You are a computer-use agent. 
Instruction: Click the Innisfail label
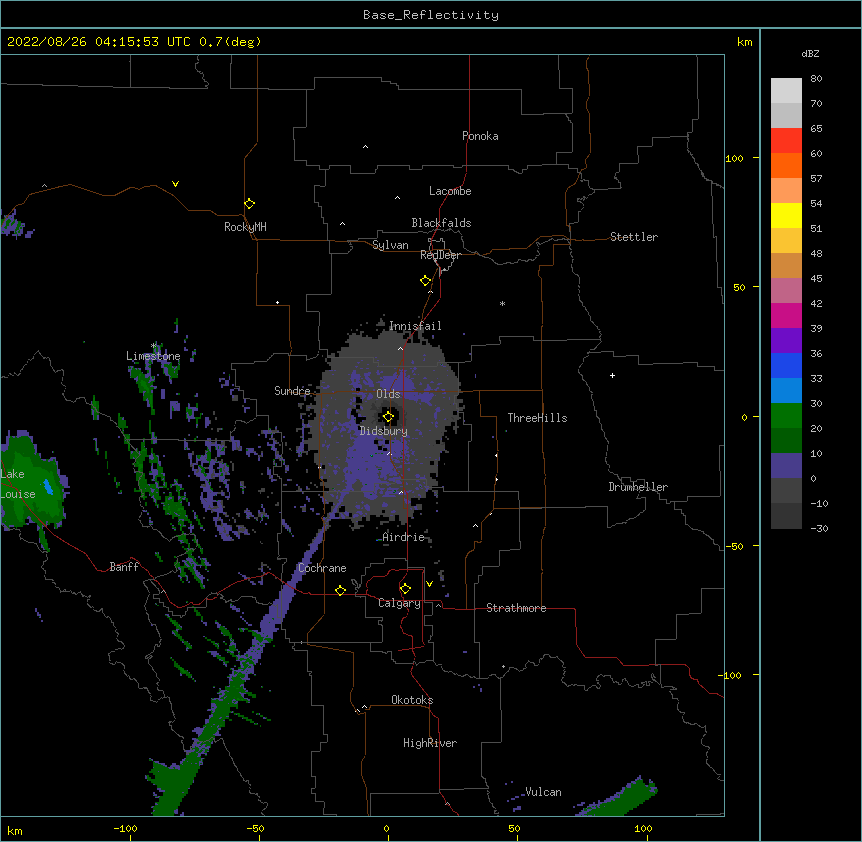click(415, 326)
